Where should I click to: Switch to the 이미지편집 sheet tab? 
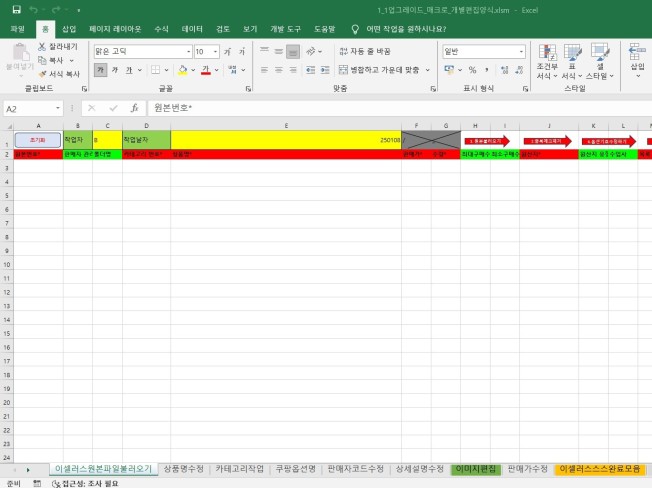tap(475, 468)
